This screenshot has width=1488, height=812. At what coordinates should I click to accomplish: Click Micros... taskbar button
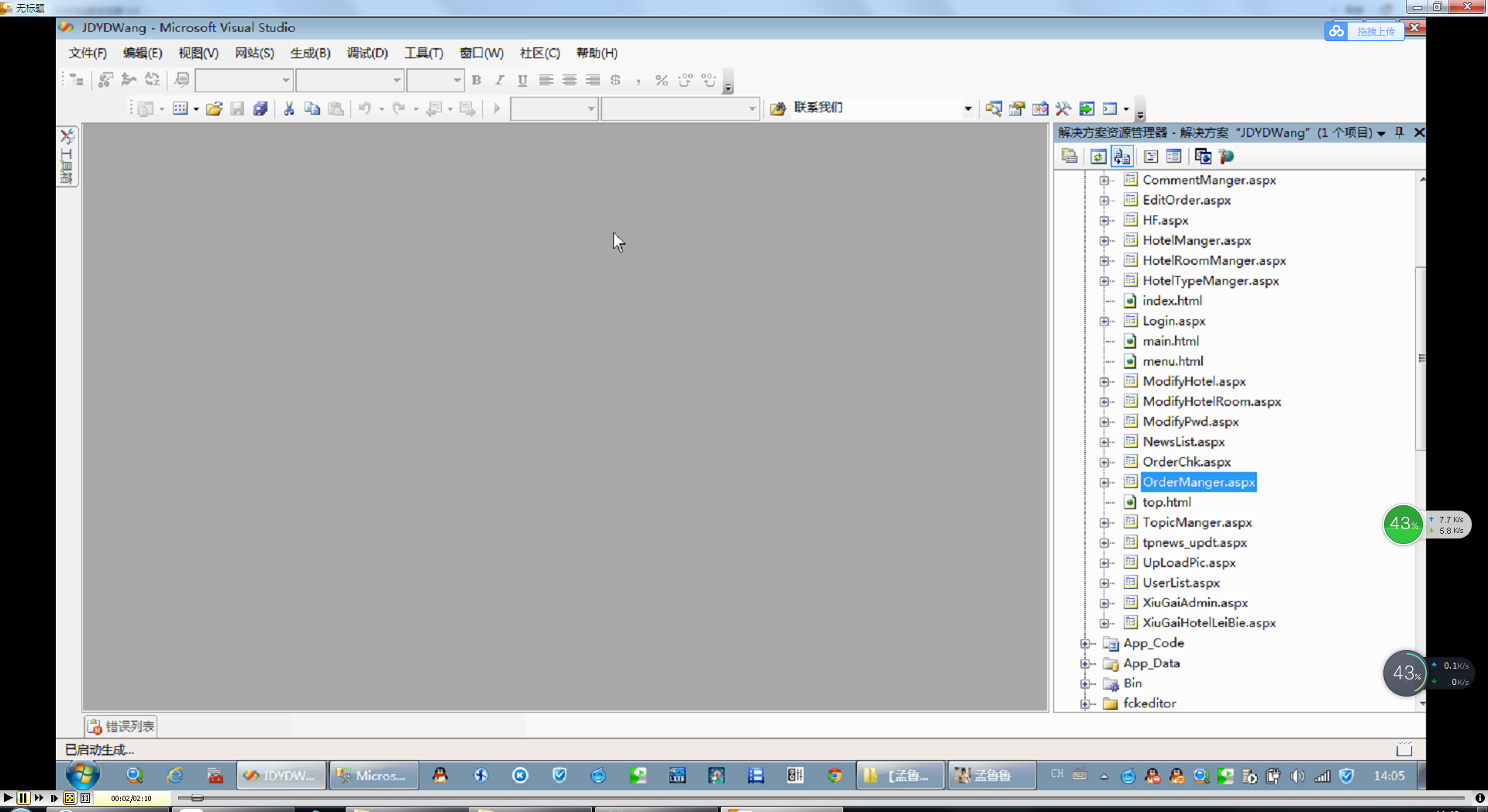(x=374, y=775)
